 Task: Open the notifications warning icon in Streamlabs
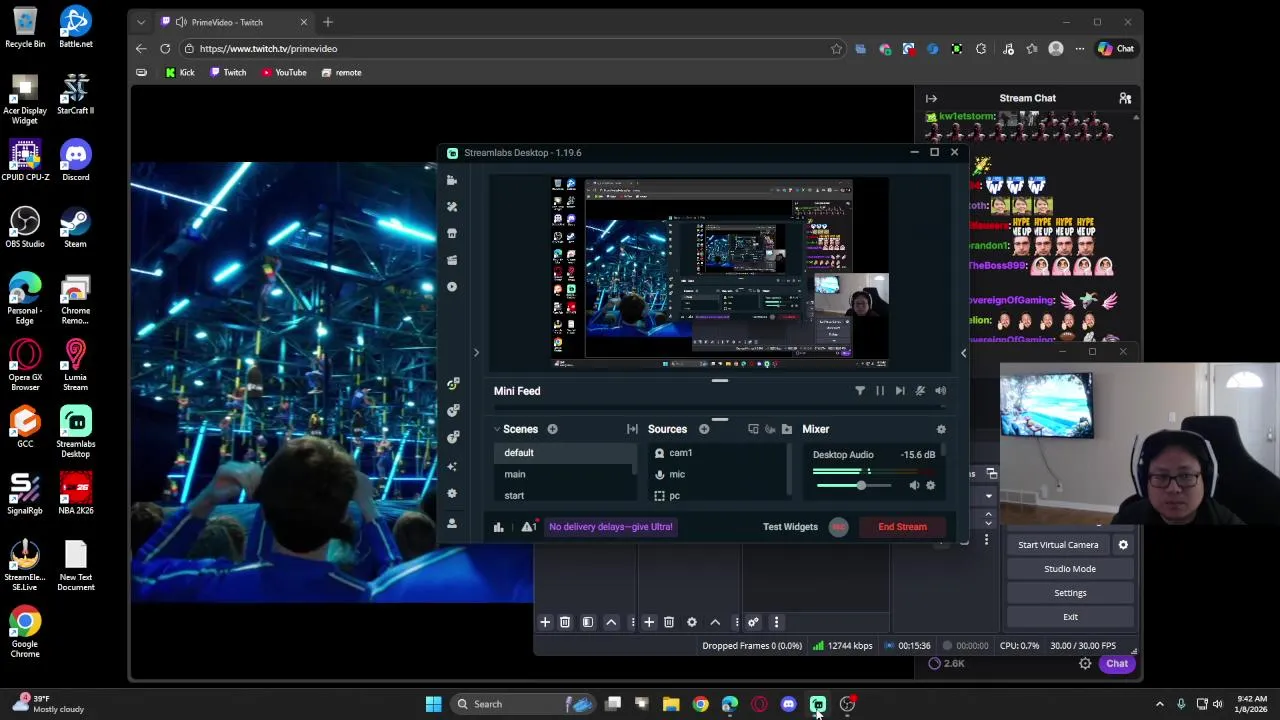[528, 527]
